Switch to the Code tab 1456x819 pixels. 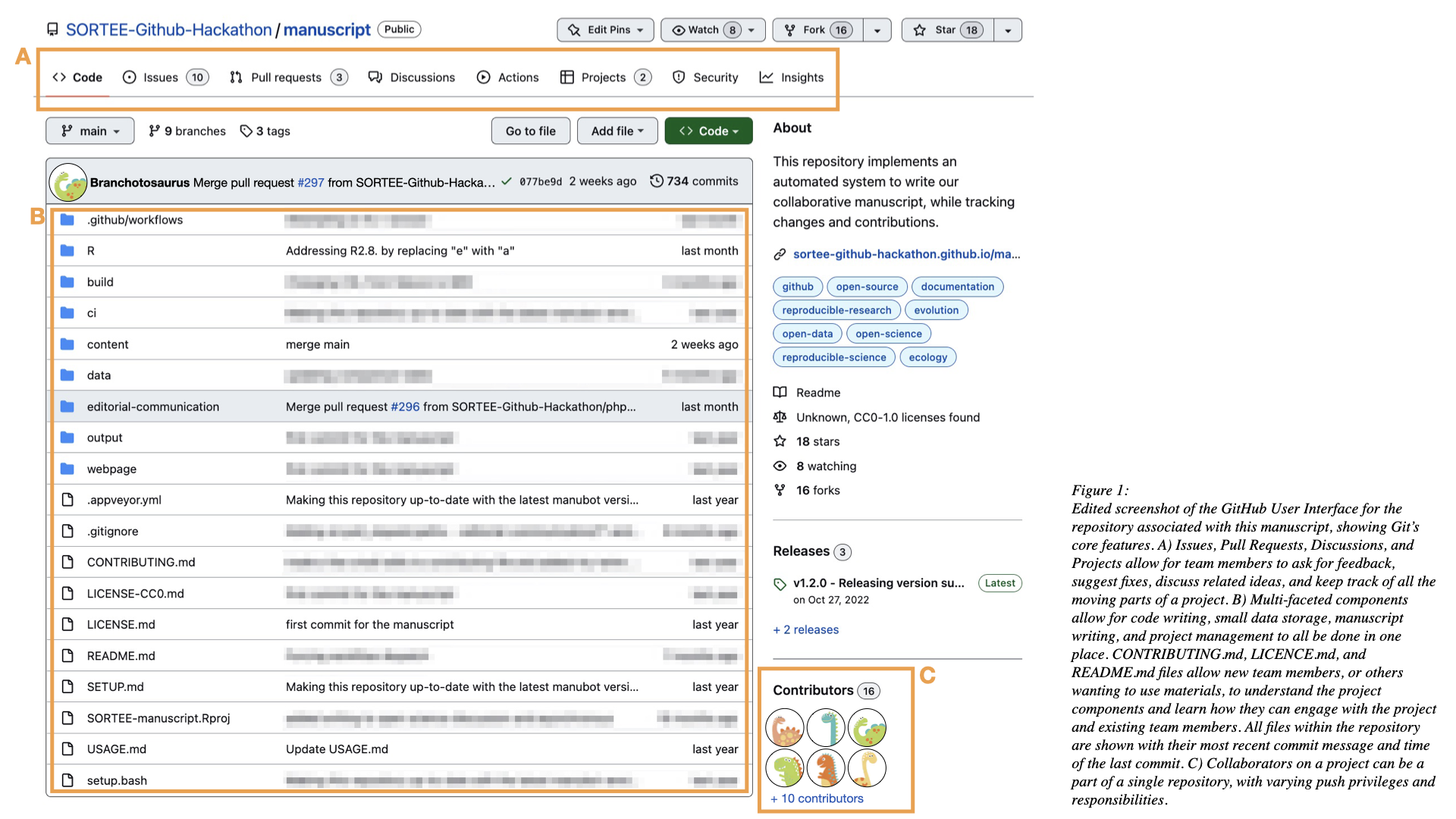pos(77,77)
